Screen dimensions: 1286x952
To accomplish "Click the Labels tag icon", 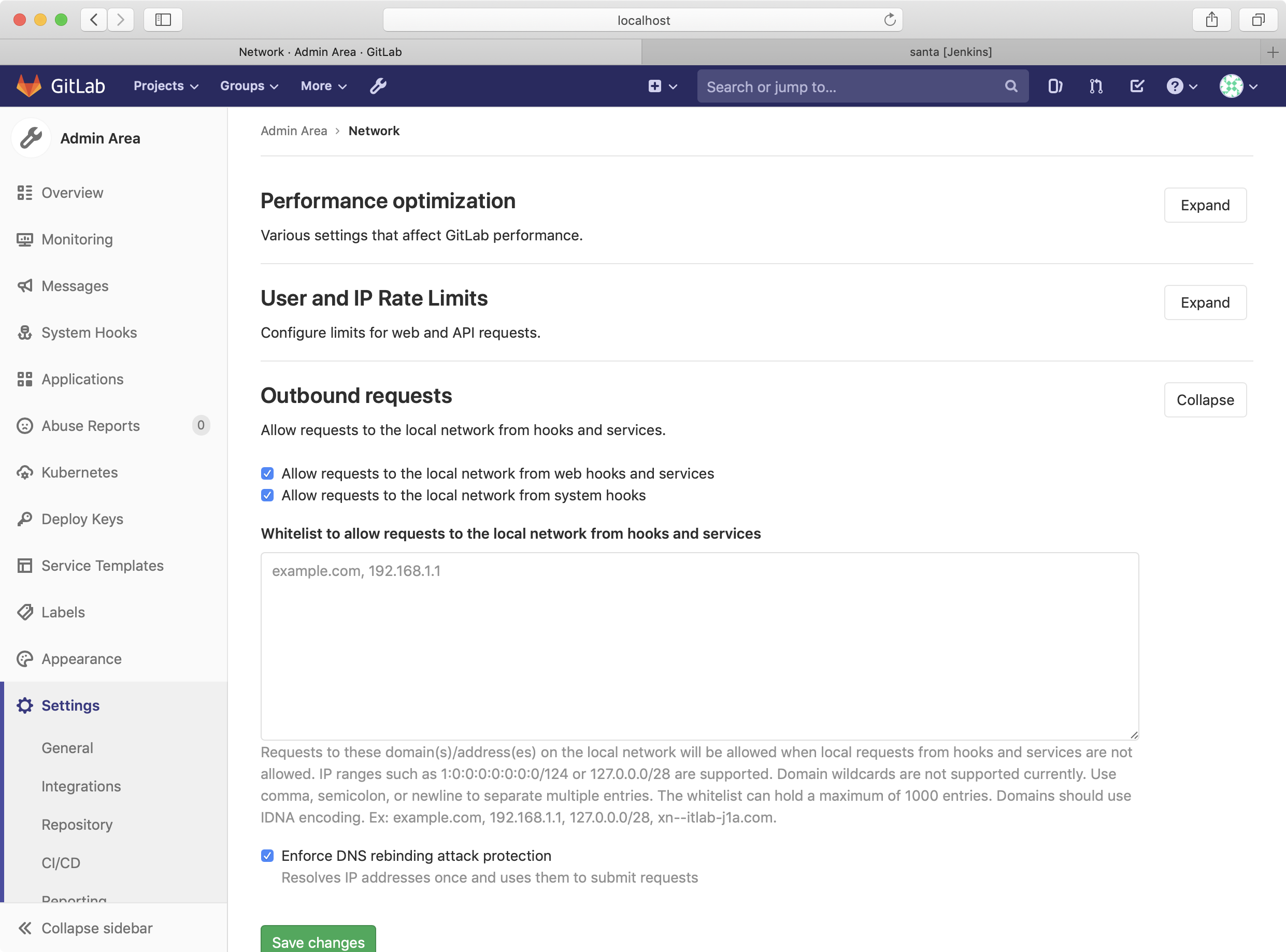I will (24, 612).
